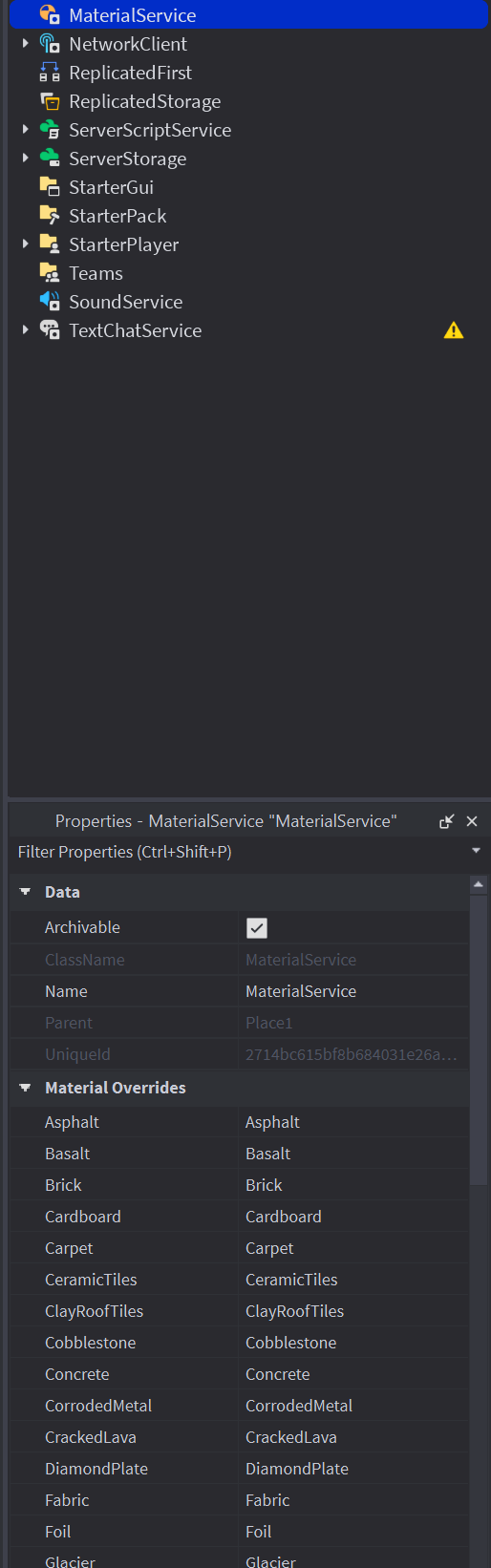
Task: Select the StarterGui folder icon
Action: [x=50, y=187]
